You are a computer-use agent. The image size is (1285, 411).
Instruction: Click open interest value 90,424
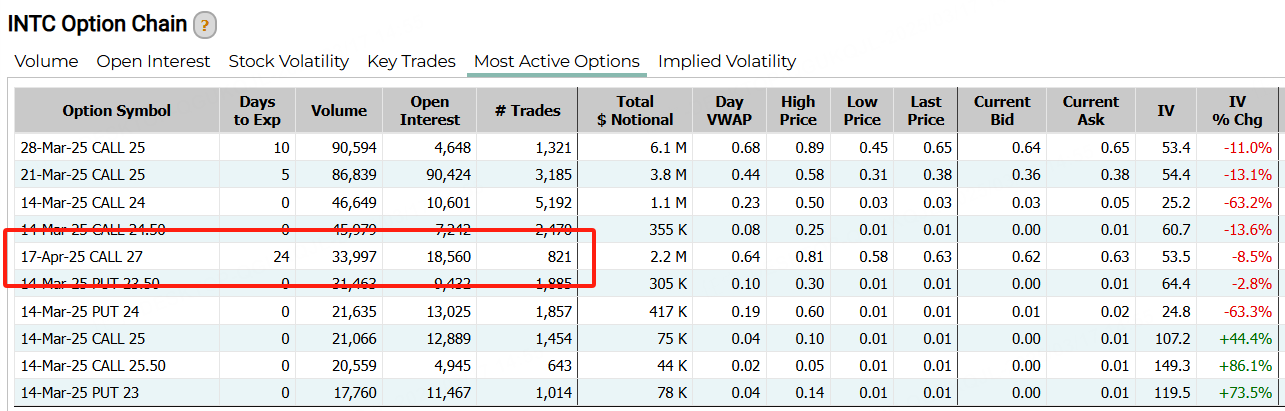(x=448, y=175)
